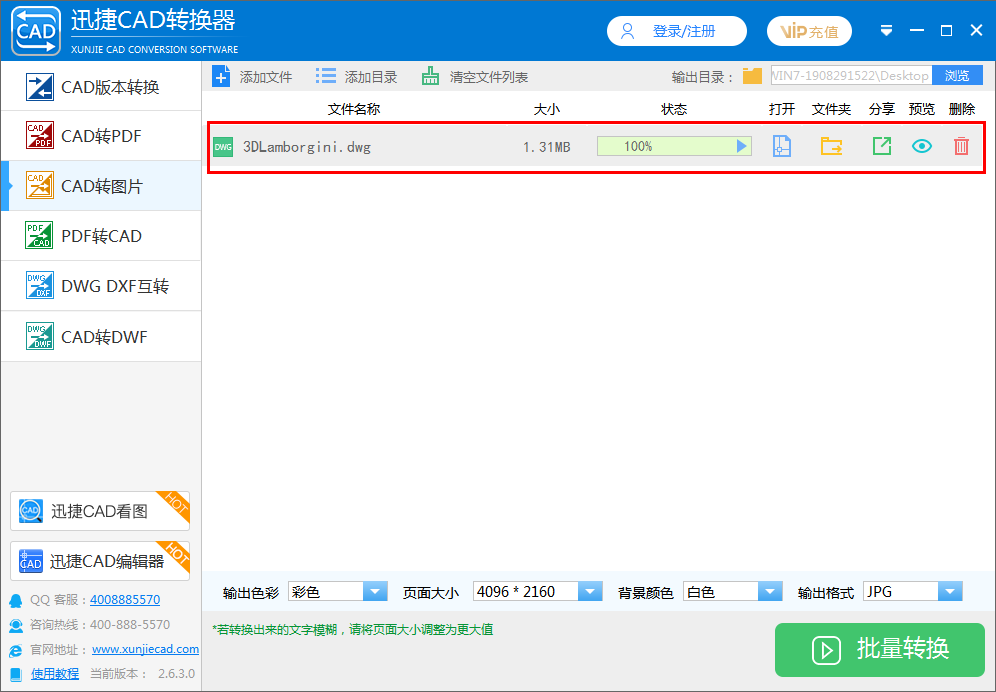996x692 pixels.
Task: Click the QQ penguin icon
Action: pyautogui.click(x=15, y=600)
